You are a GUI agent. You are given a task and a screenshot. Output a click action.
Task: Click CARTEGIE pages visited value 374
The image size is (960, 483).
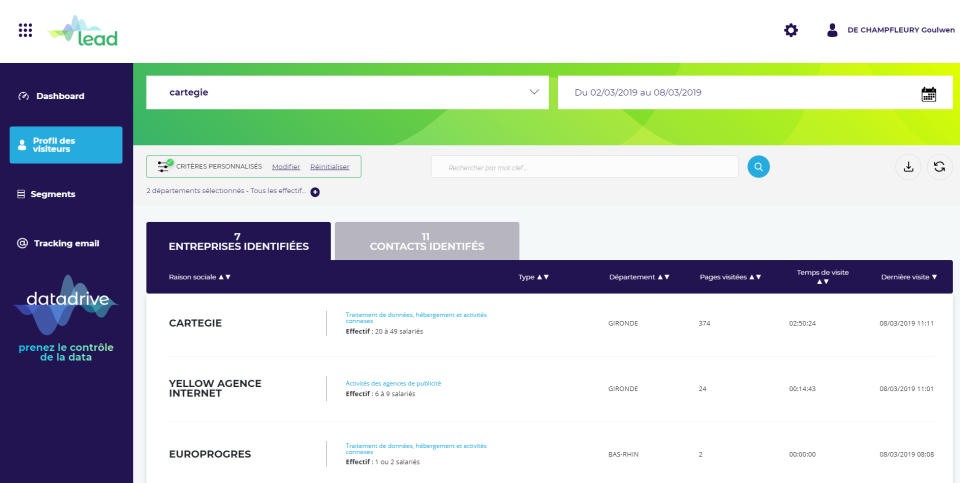click(x=704, y=324)
